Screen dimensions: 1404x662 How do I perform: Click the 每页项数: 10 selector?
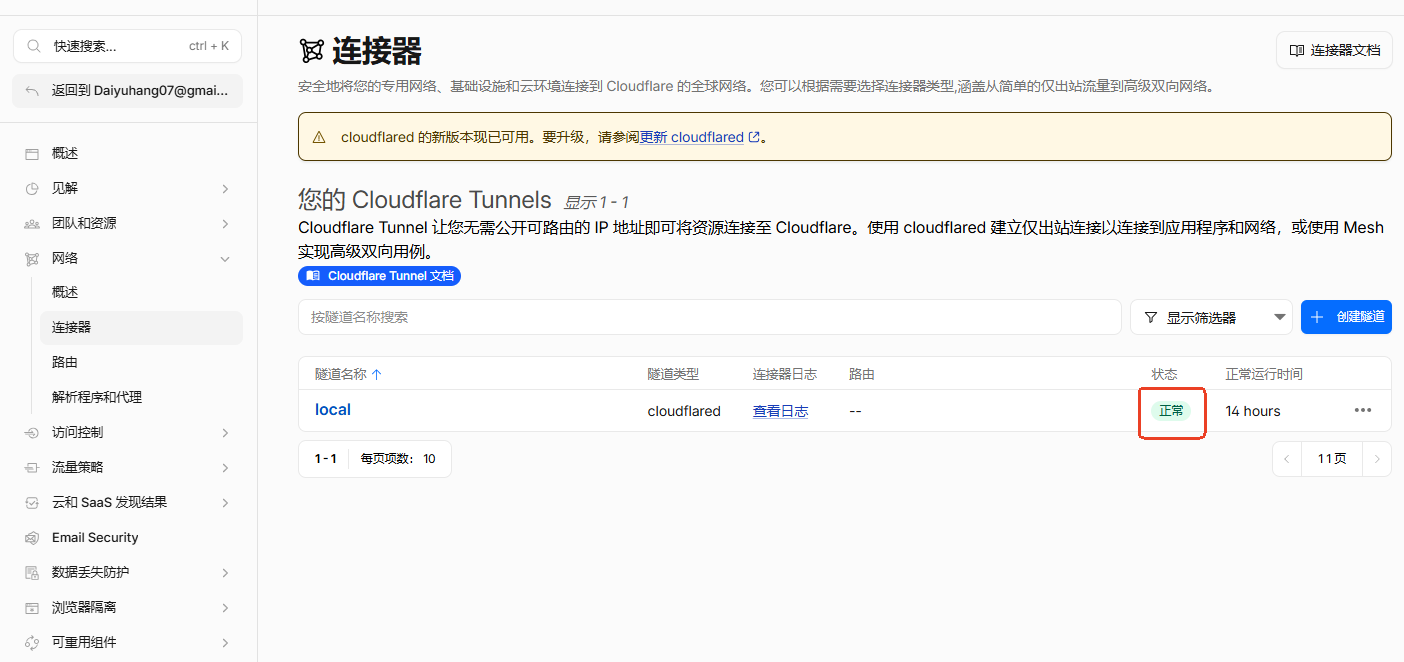click(x=399, y=459)
